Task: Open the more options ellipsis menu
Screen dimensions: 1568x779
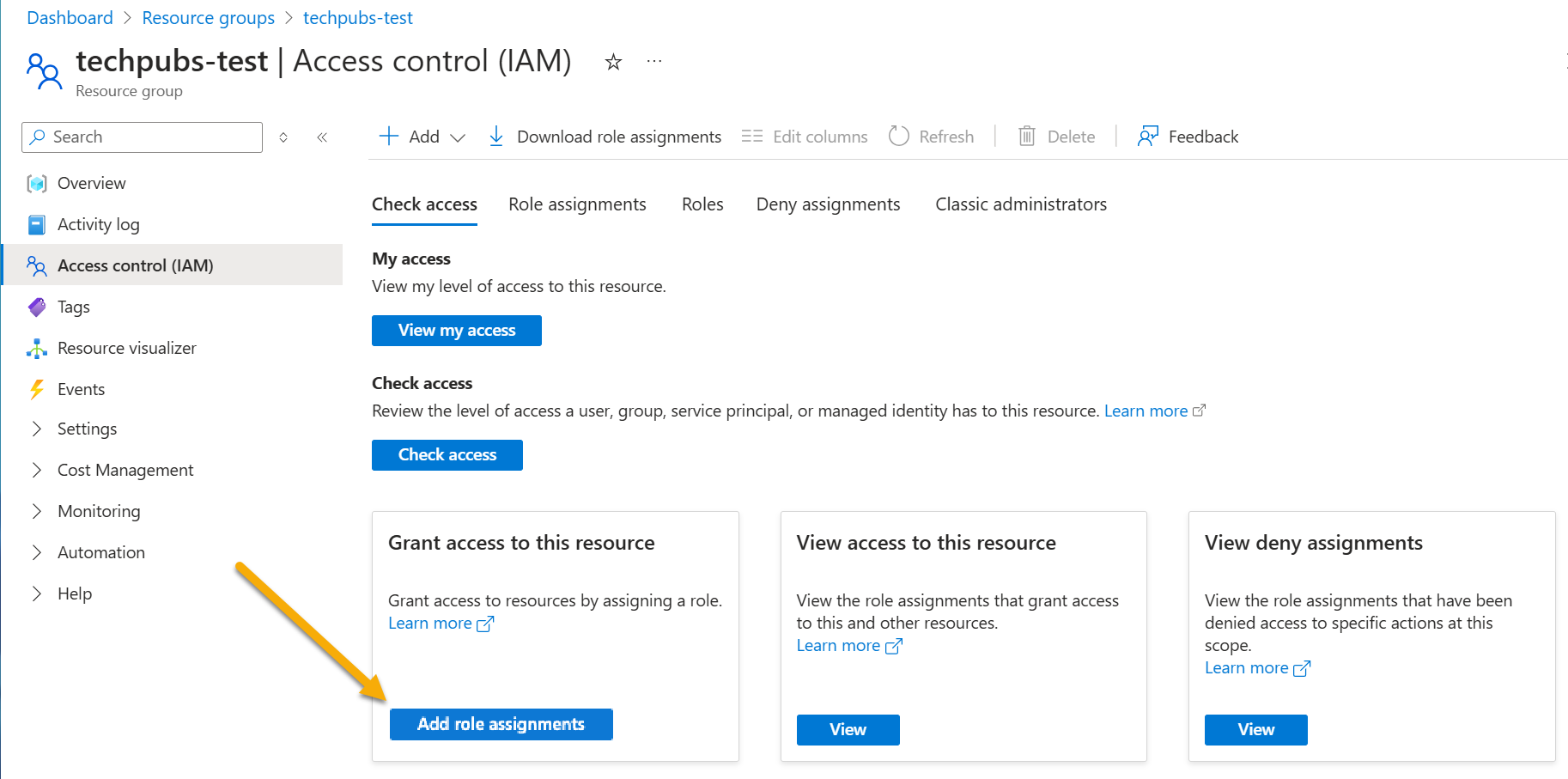Action: [x=654, y=62]
